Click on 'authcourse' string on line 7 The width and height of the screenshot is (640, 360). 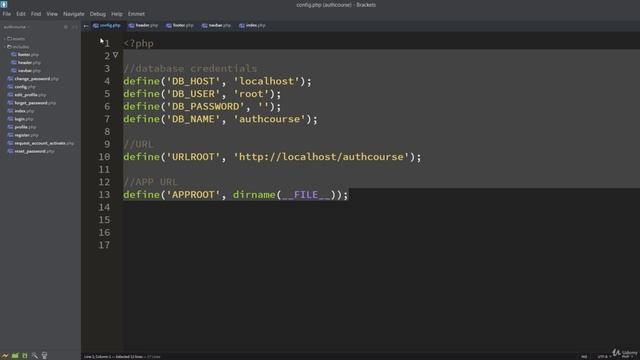pos(269,119)
